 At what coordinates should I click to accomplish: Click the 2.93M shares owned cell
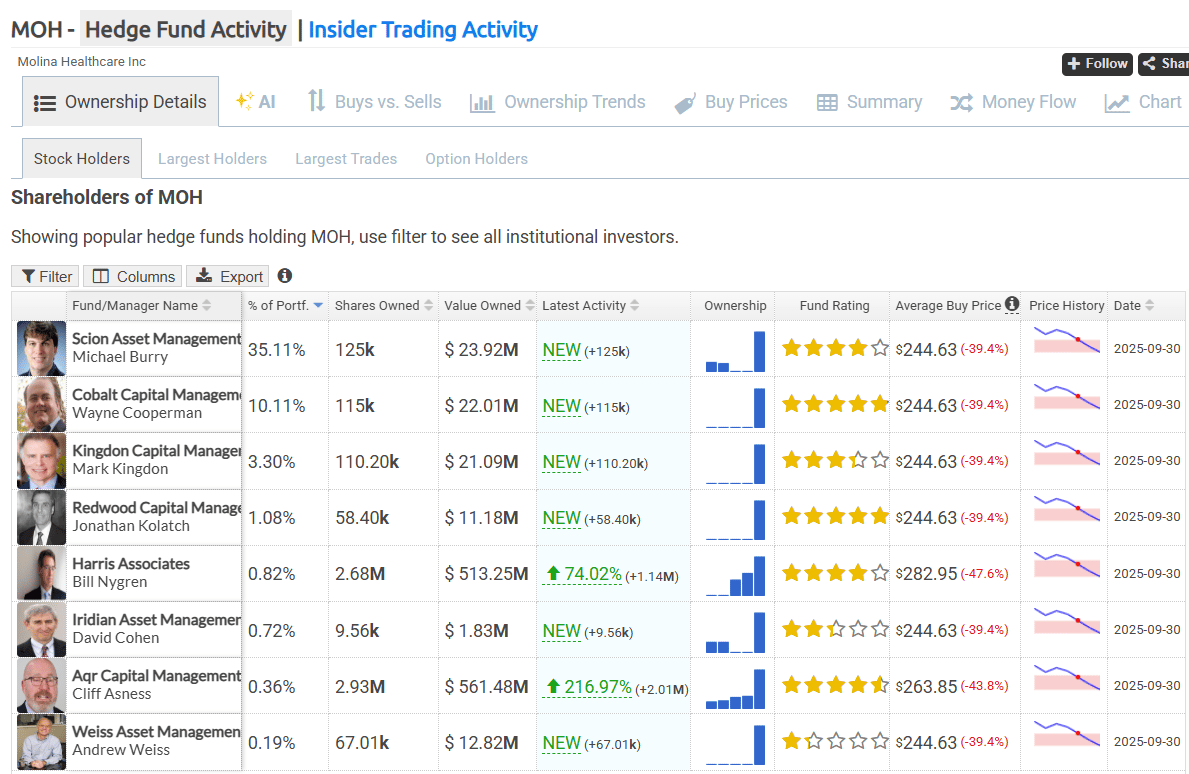(360, 687)
